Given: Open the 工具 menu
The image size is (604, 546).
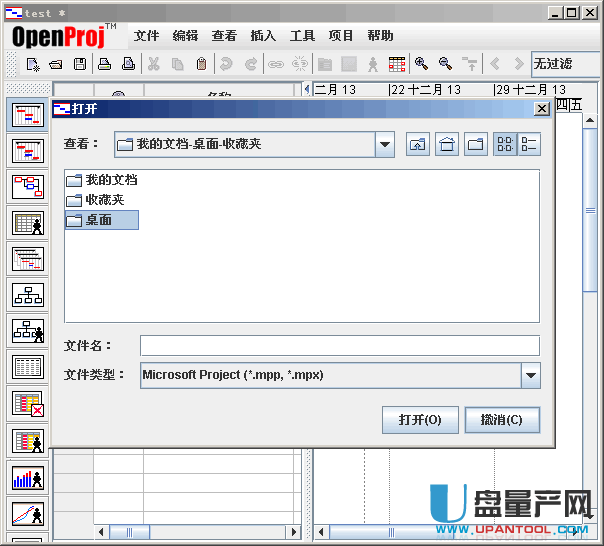Looking at the screenshot, I should pos(302,35).
